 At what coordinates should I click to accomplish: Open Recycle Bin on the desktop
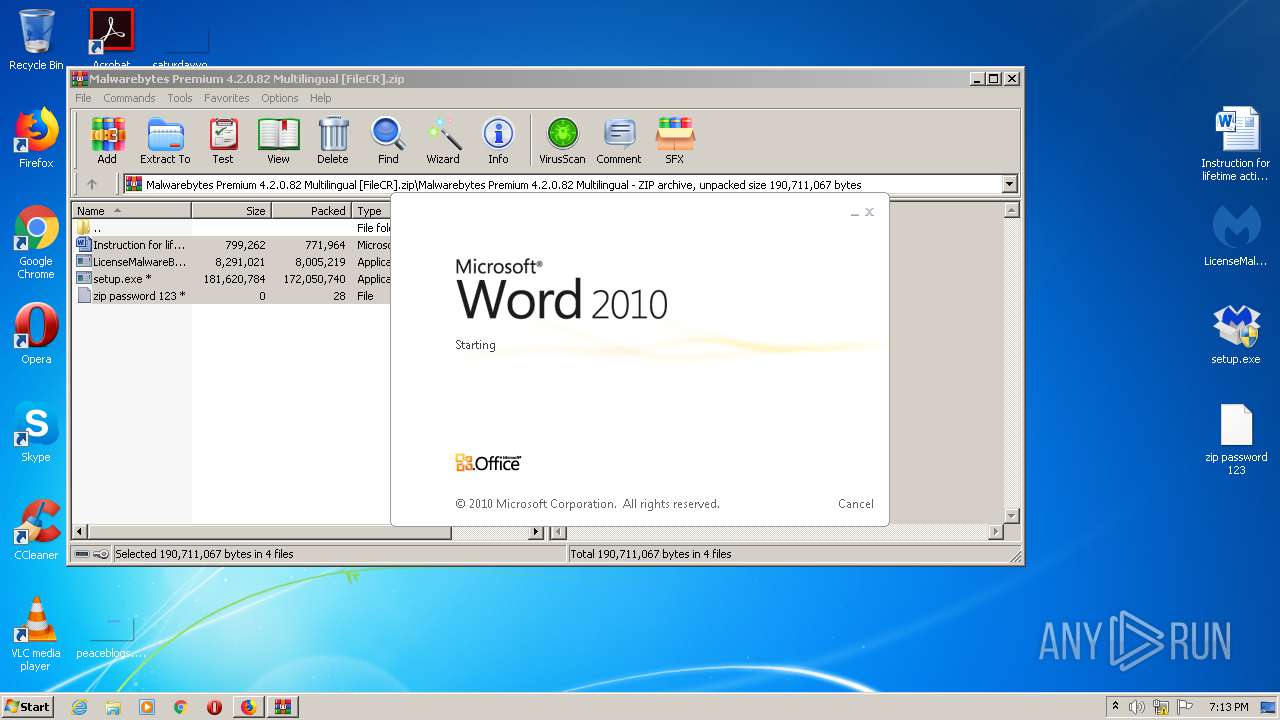pos(36,40)
